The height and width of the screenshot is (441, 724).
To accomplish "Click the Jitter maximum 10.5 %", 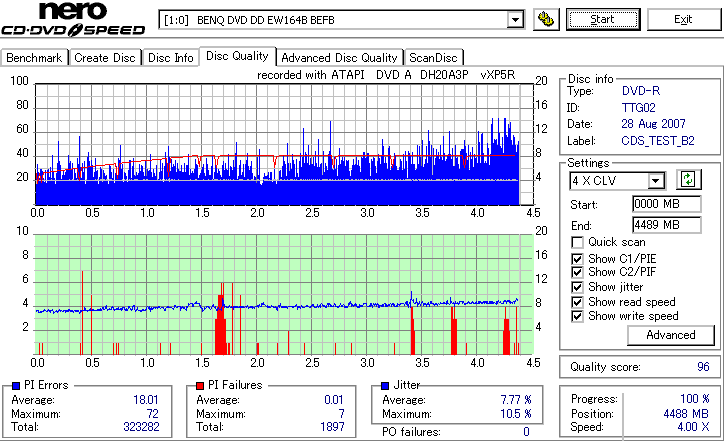I will click(516, 414).
